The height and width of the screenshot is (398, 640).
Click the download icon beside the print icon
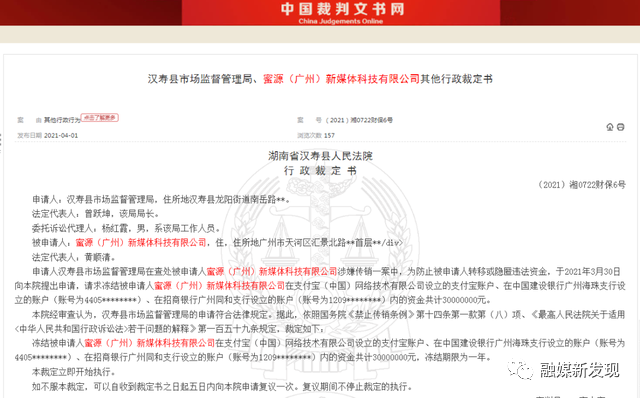coord(610,127)
